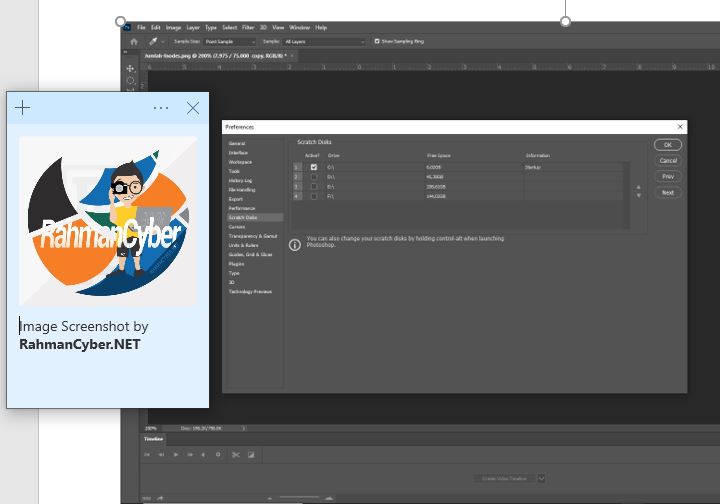Viewport: 720px width, 504px height.
Task: Open the Sample Size dropdown
Action: 229,42
